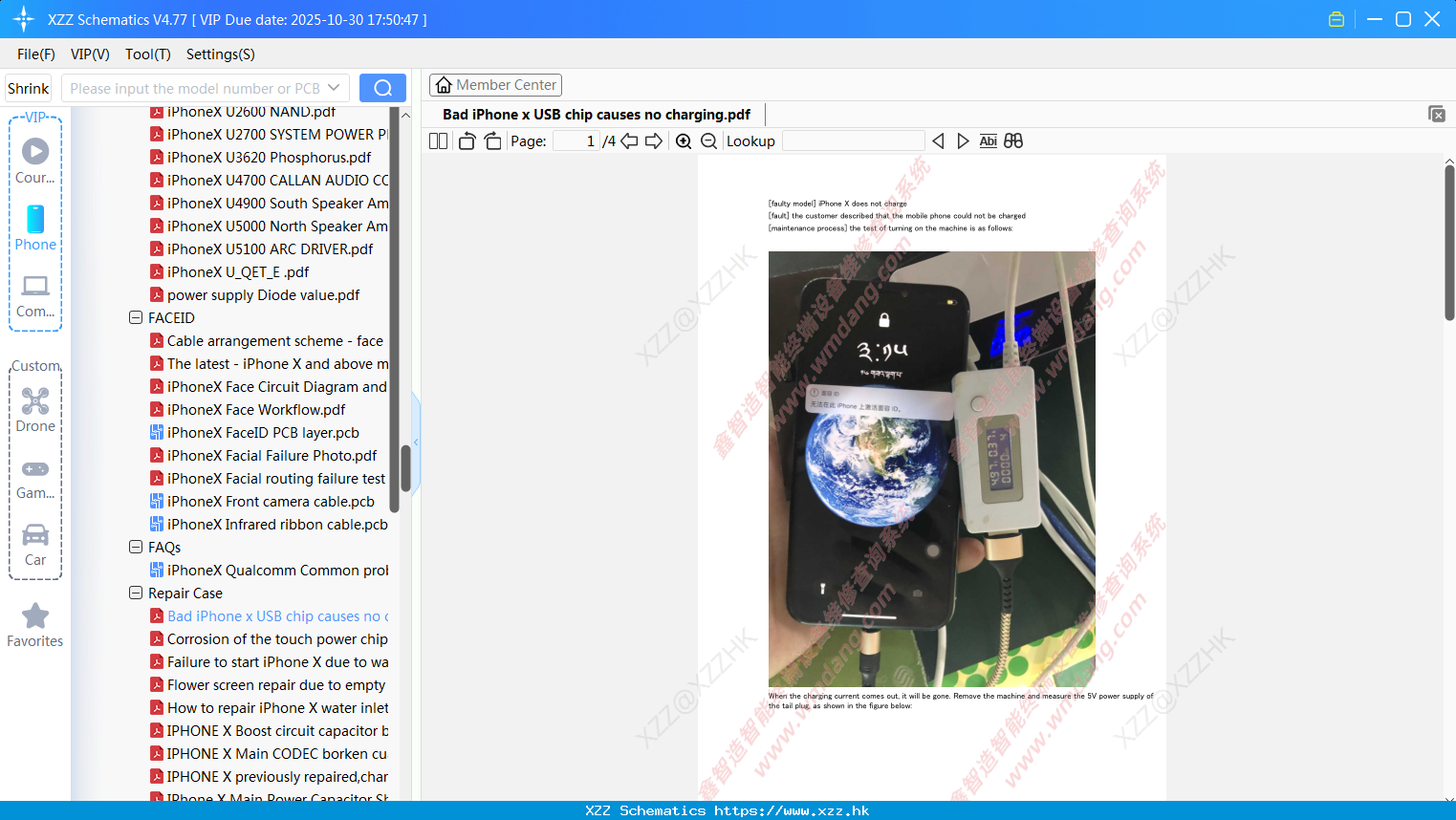Open iPhoneX U4700 CALLAN AUDIO file
The image size is (1456, 820).
(x=270, y=181)
